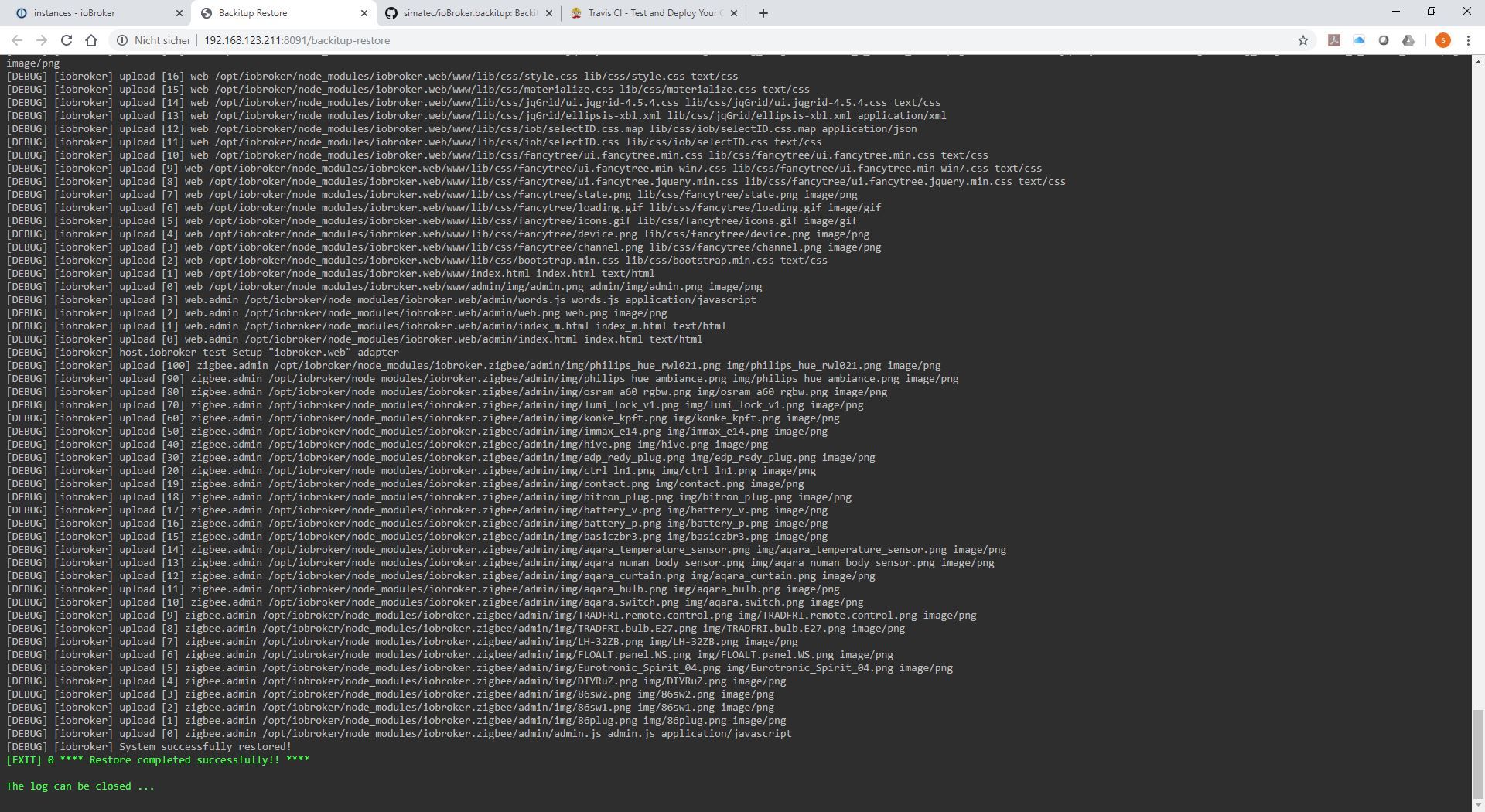Click 'The log can be closed ...' text
The image size is (1485, 812).
click(x=80, y=786)
